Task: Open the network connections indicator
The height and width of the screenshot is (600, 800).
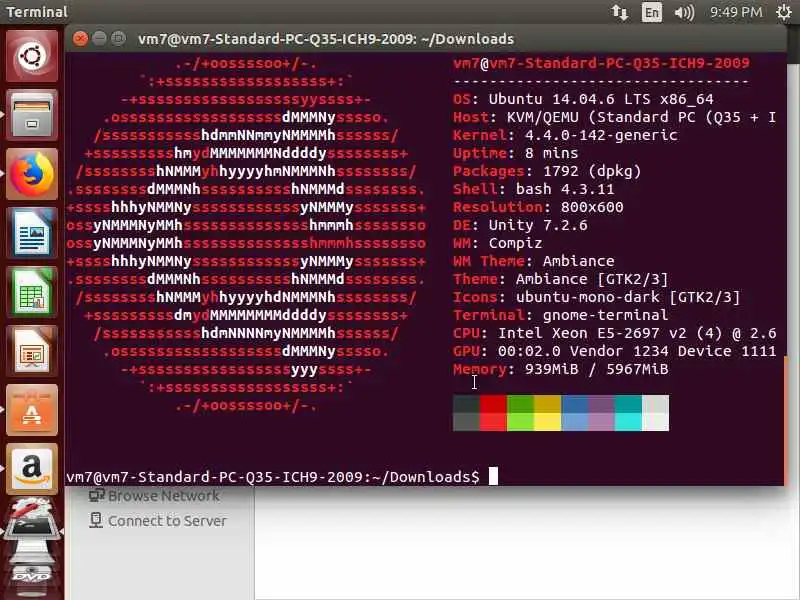Action: tap(620, 12)
